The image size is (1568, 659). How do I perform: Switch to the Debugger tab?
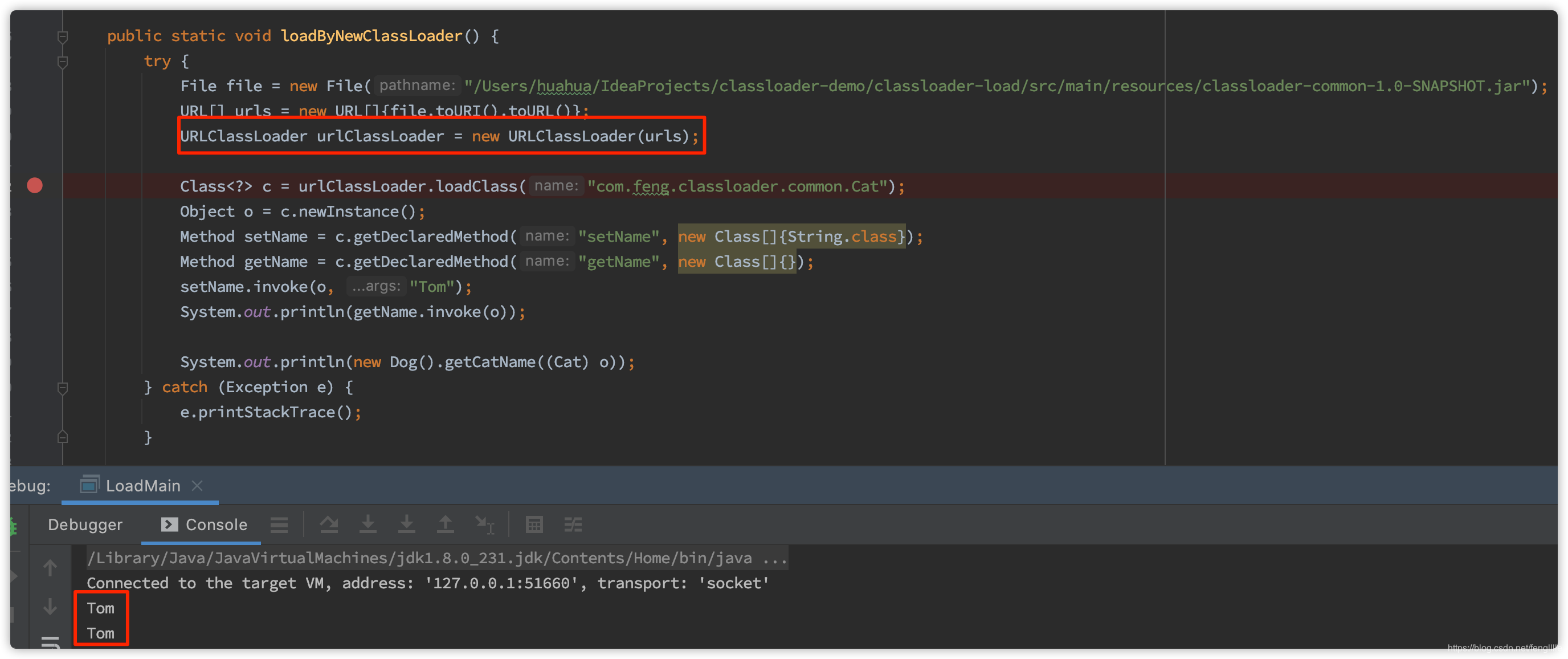coord(85,524)
